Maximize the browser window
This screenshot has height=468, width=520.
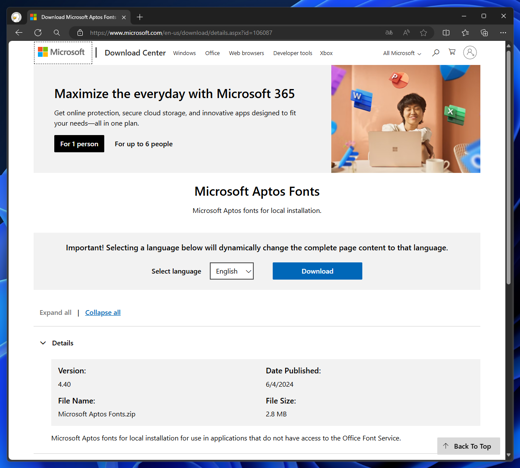[484, 16]
